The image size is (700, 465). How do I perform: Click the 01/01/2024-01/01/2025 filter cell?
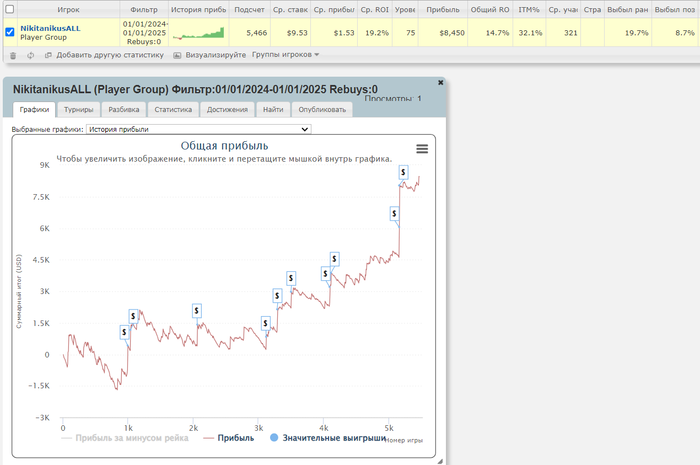point(144,33)
